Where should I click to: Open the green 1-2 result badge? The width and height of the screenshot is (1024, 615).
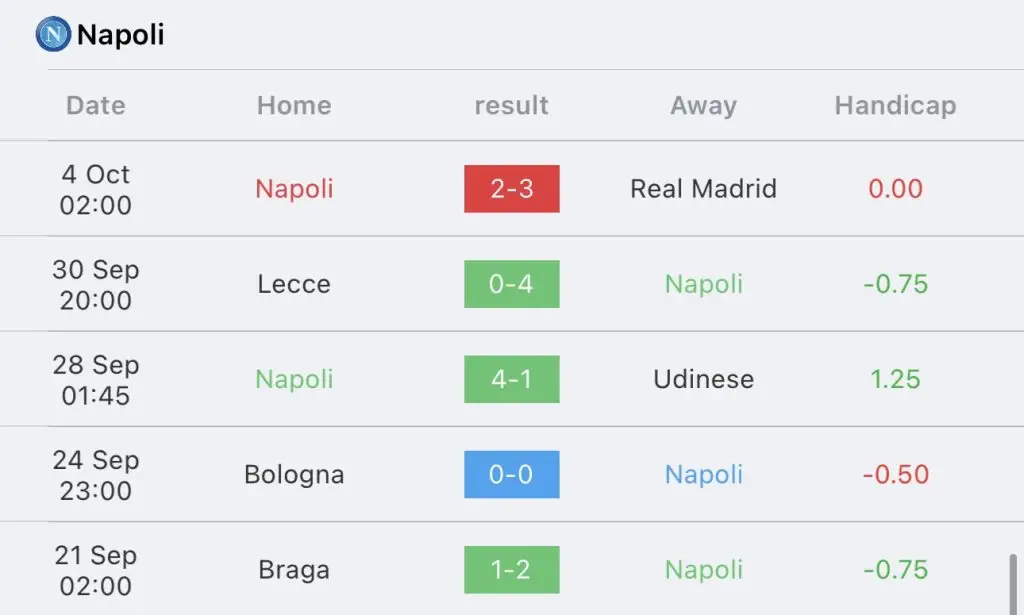click(x=512, y=569)
